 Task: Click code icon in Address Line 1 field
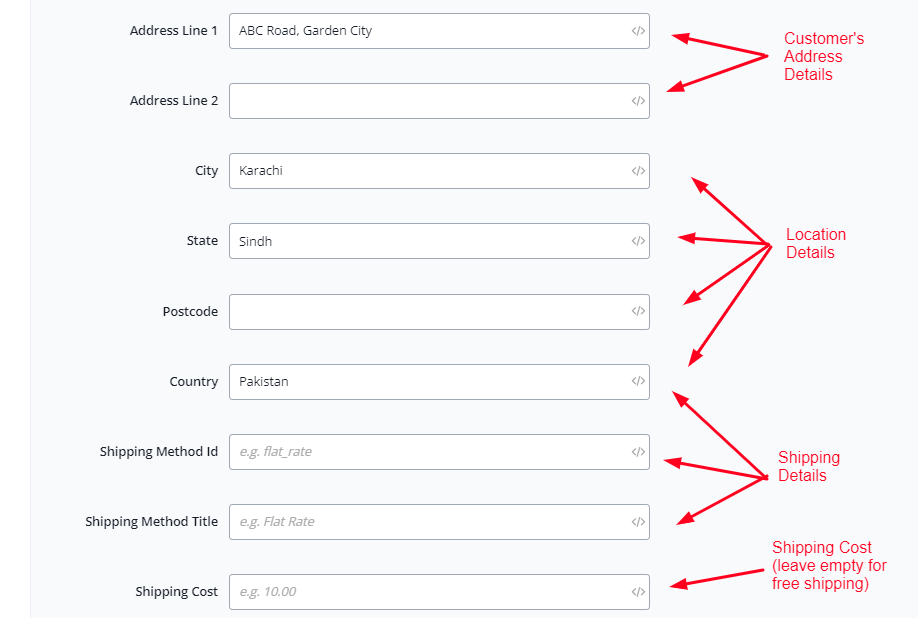[x=638, y=31]
